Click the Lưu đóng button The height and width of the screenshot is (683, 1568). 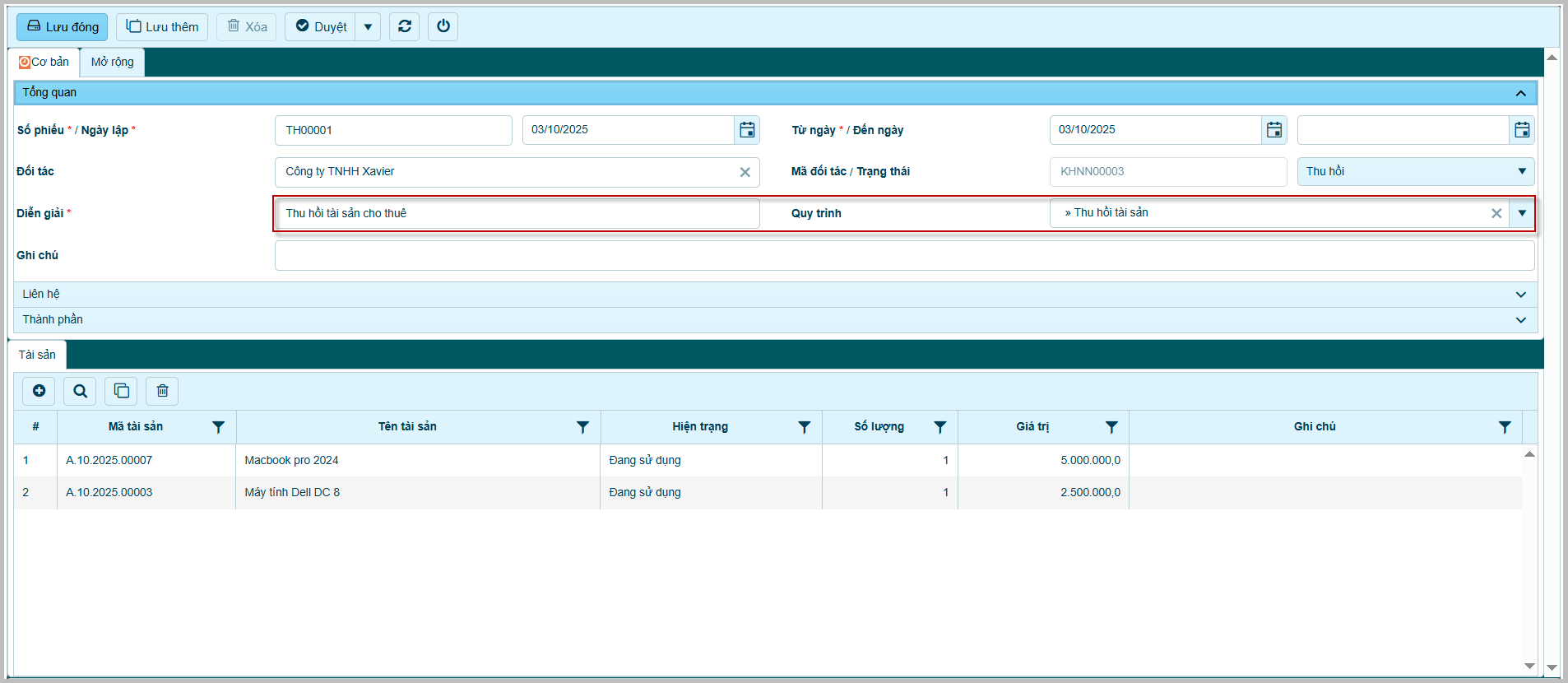pyautogui.click(x=63, y=27)
